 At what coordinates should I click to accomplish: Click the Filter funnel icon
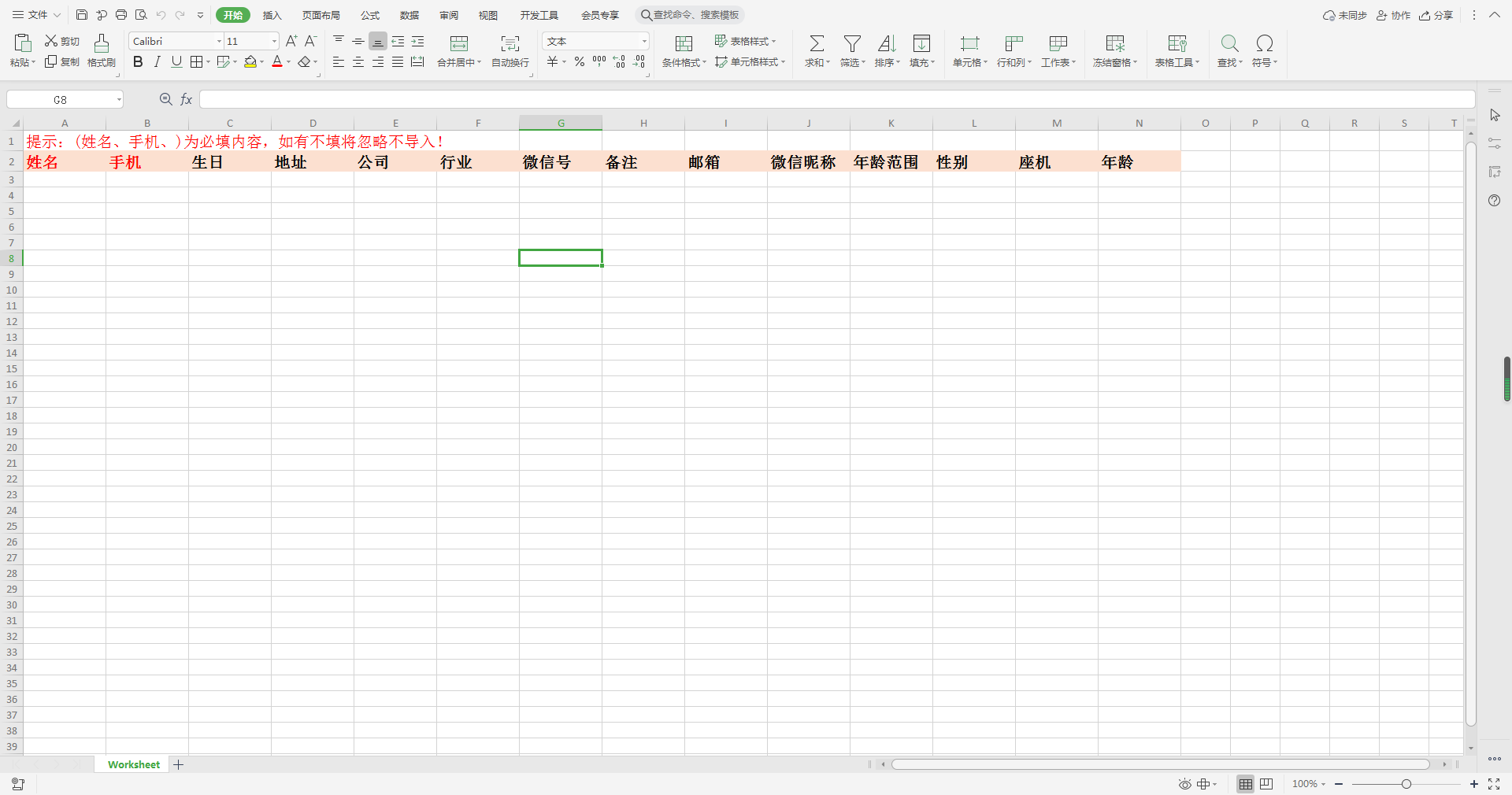point(852,43)
